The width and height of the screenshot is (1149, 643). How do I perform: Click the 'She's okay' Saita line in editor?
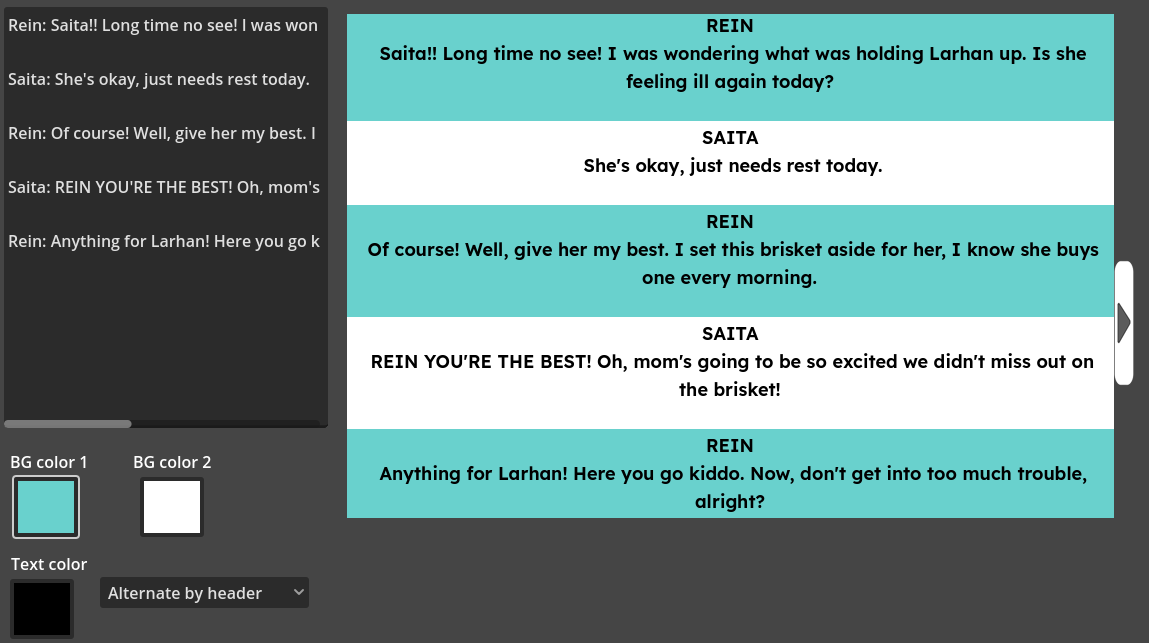click(x=158, y=79)
